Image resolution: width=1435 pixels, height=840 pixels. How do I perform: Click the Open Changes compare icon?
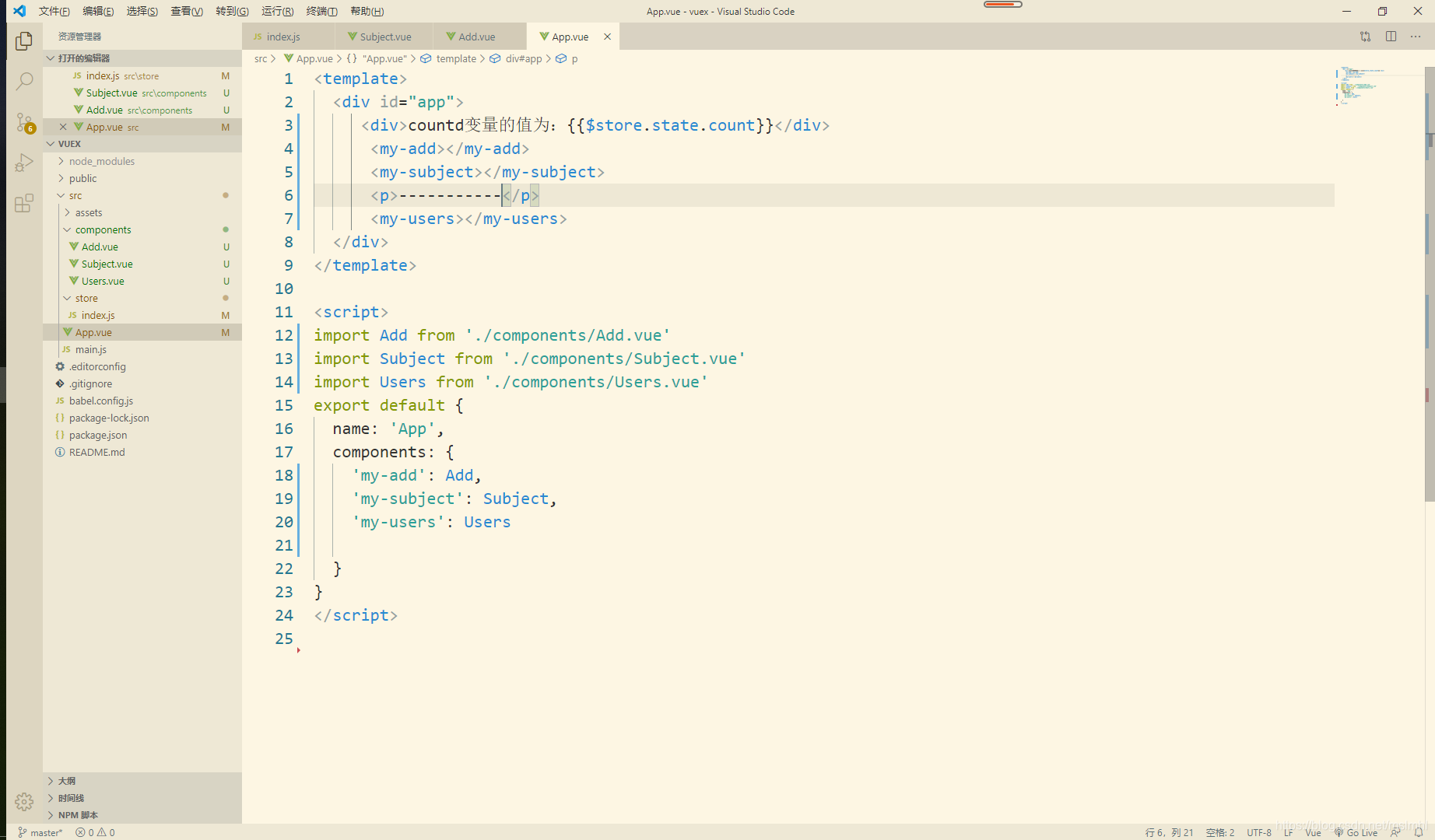pyautogui.click(x=1365, y=37)
